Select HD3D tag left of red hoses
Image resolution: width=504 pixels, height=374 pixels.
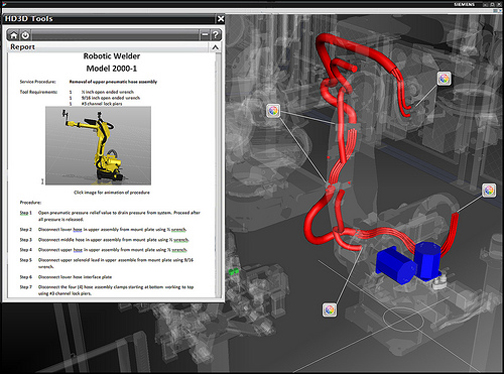click(273, 111)
